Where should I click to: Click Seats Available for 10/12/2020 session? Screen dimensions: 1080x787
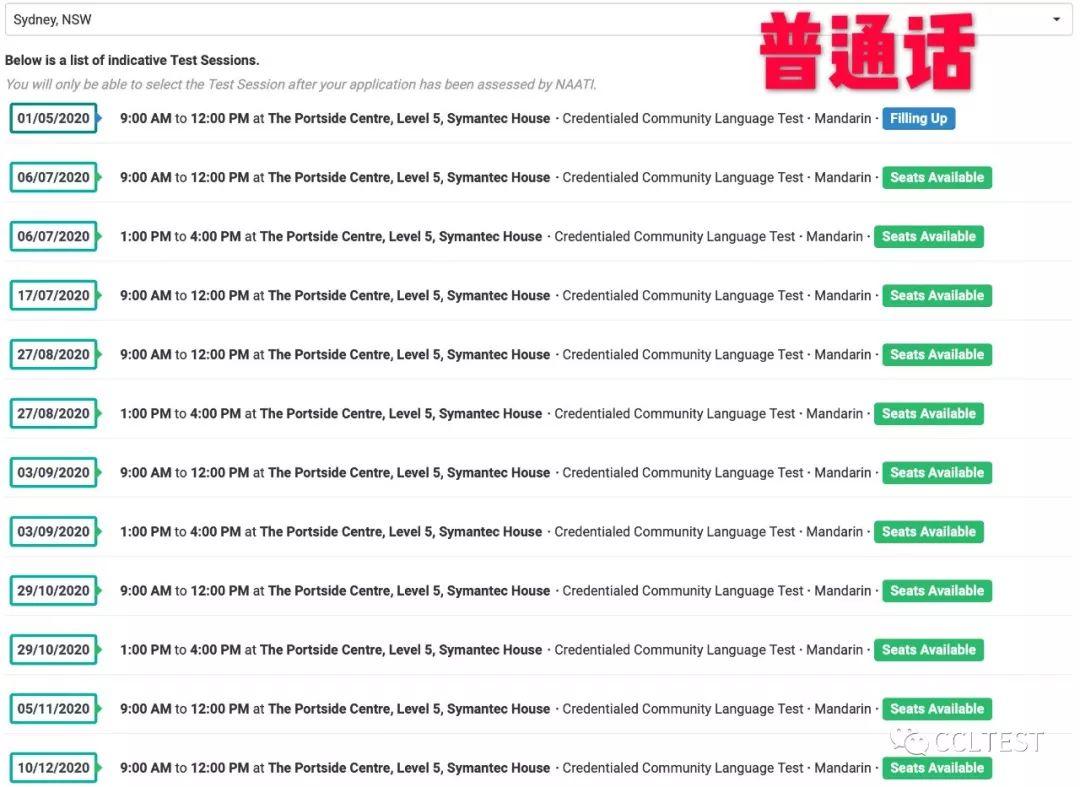(937, 768)
